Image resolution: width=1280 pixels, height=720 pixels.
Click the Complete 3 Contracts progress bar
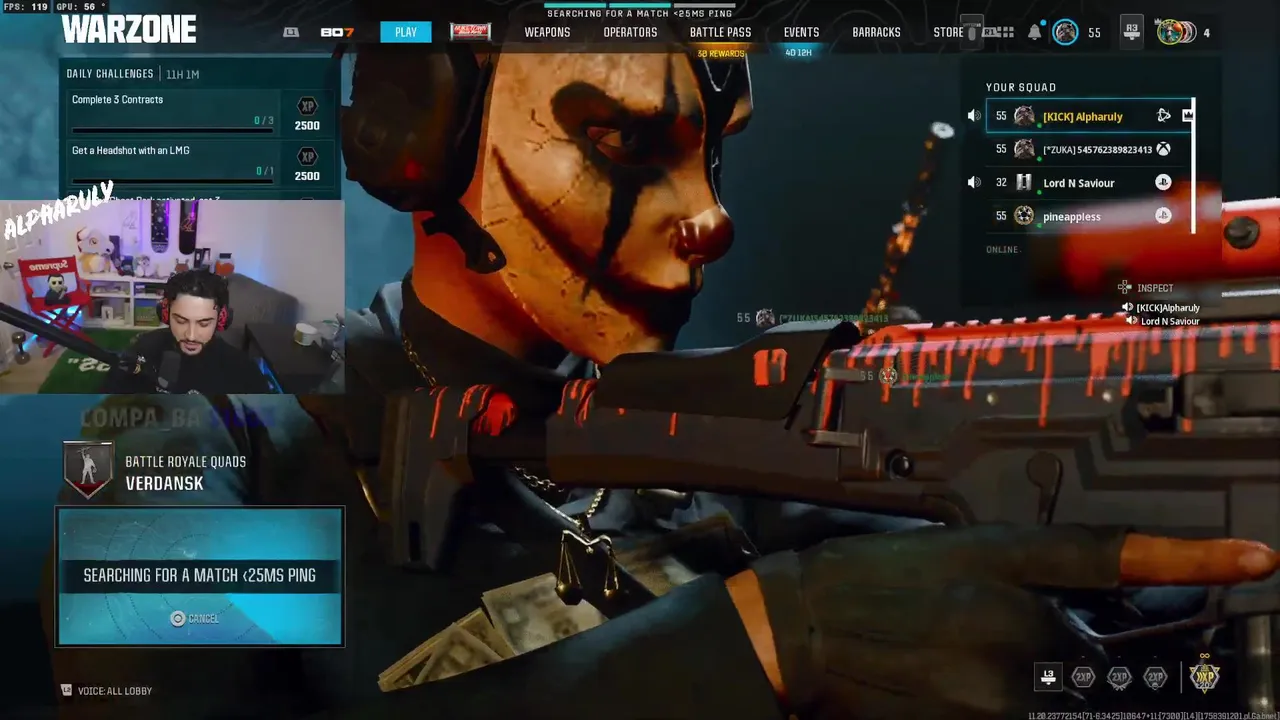click(x=173, y=130)
